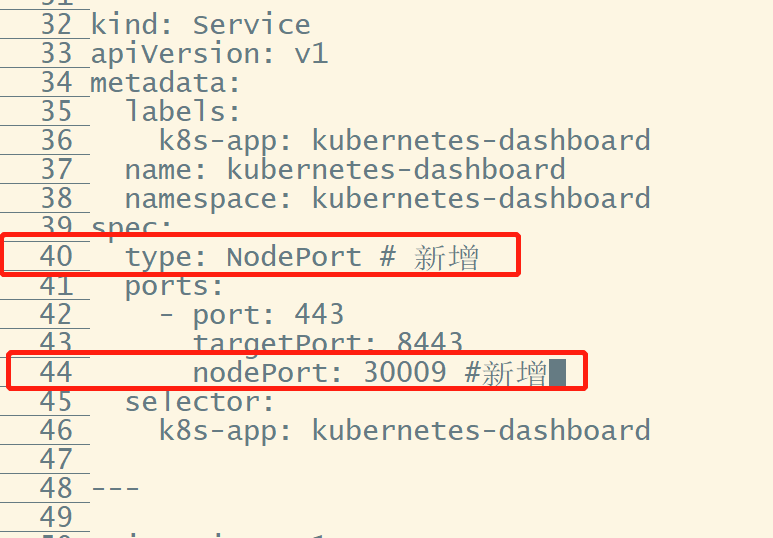Click line number 40 in the gutter

[x=56, y=256]
